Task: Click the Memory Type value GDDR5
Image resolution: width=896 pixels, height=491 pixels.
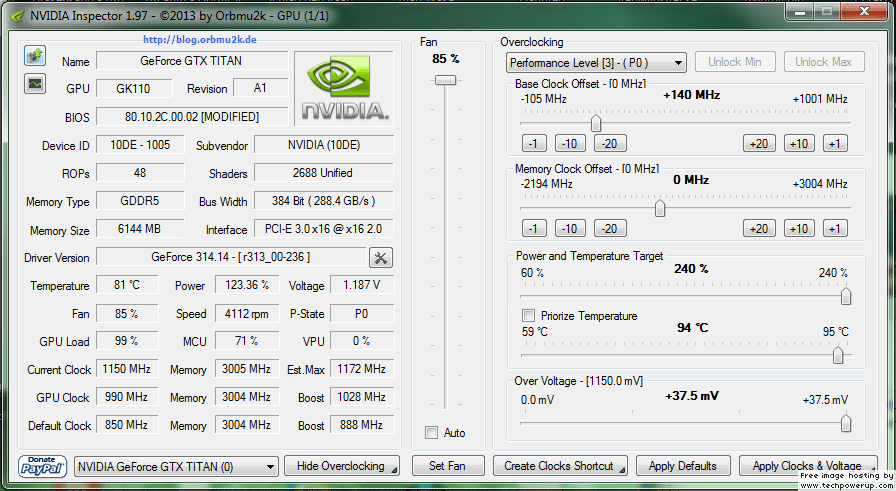Action: [x=140, y=201]
